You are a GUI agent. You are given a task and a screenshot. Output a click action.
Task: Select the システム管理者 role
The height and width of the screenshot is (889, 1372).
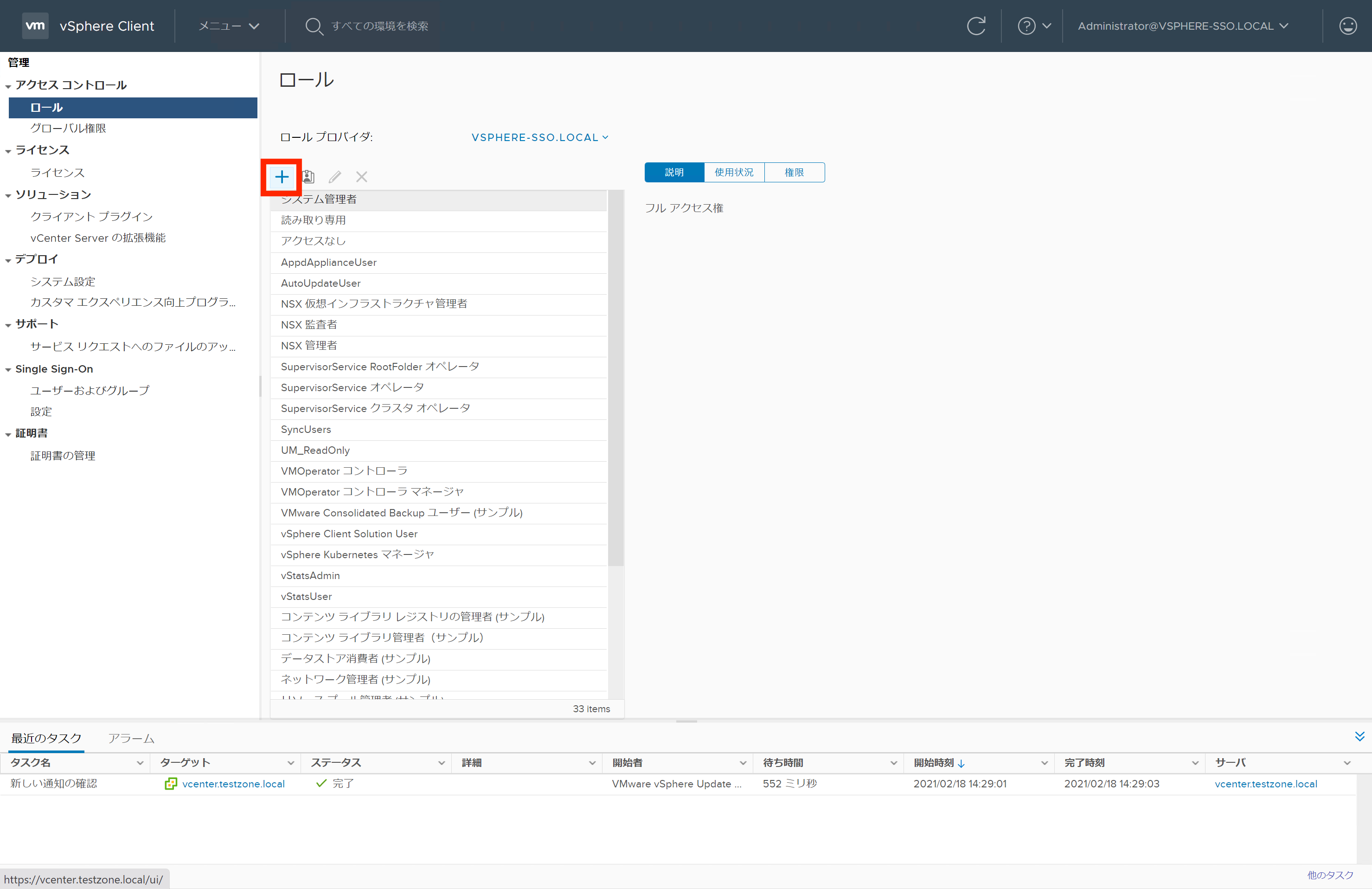(439, 200)
